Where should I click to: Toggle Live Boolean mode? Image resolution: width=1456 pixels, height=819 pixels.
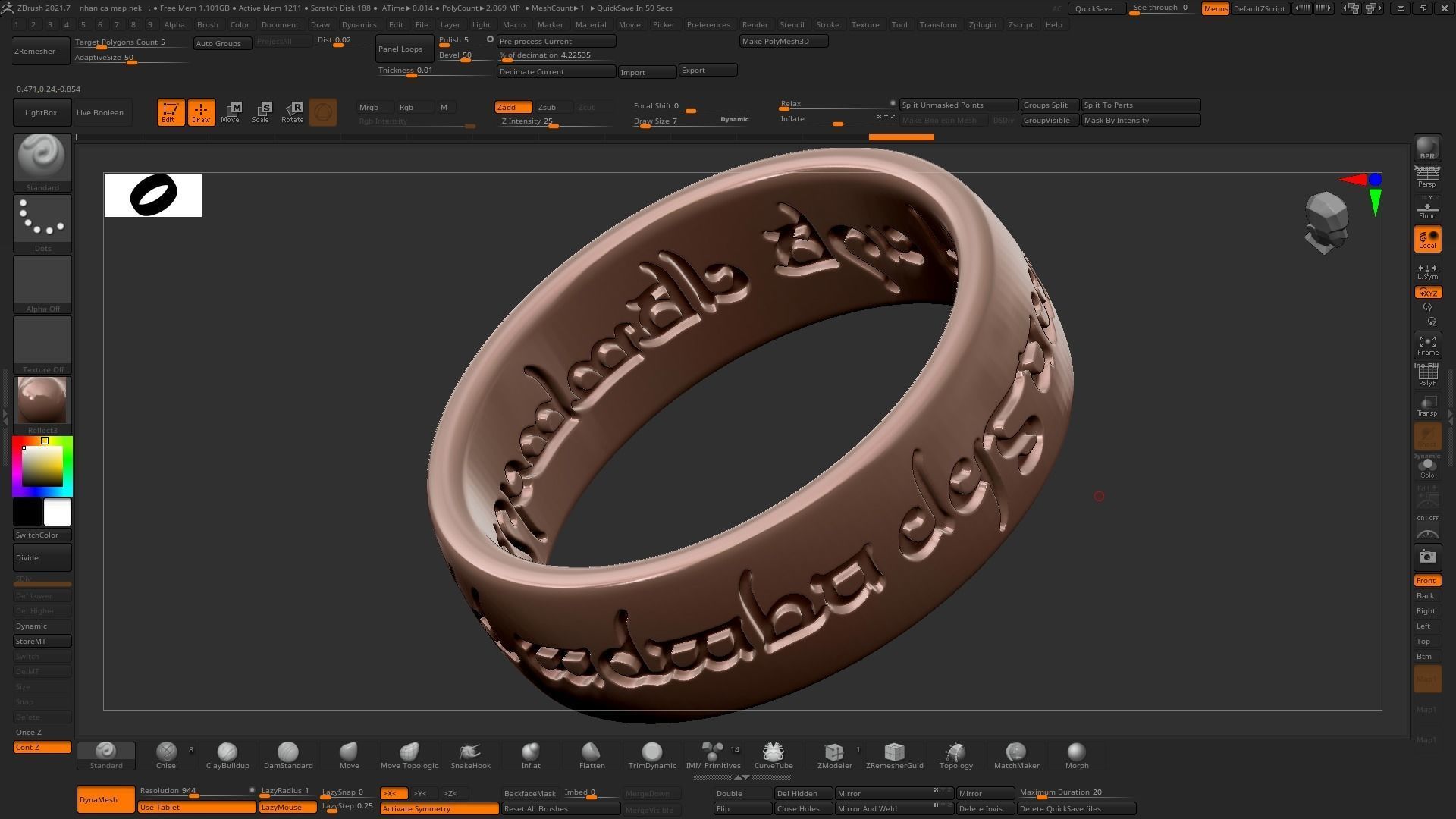point(100,112)
